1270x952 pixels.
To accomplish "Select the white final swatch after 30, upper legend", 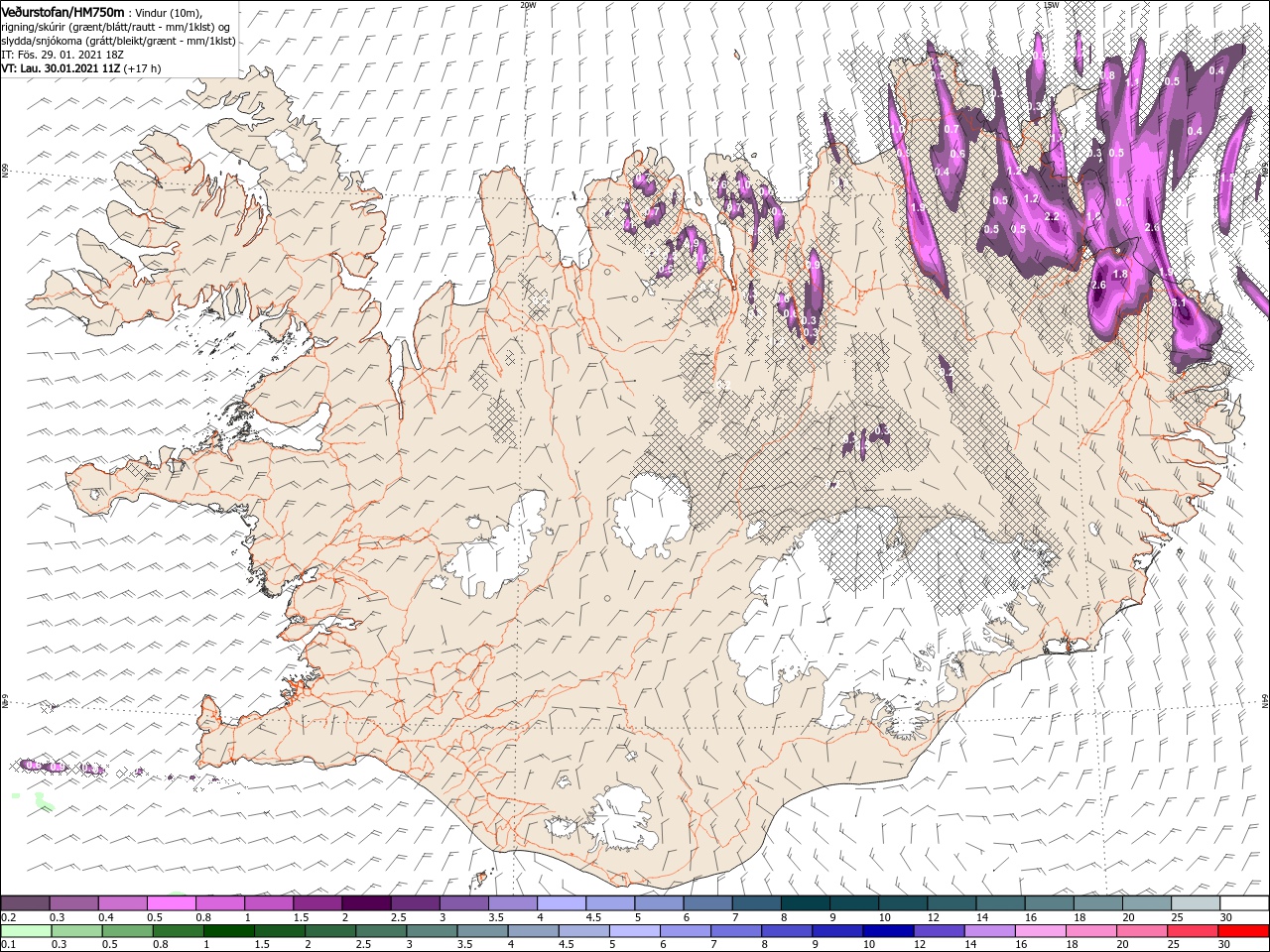I will tap(1244, 902).
